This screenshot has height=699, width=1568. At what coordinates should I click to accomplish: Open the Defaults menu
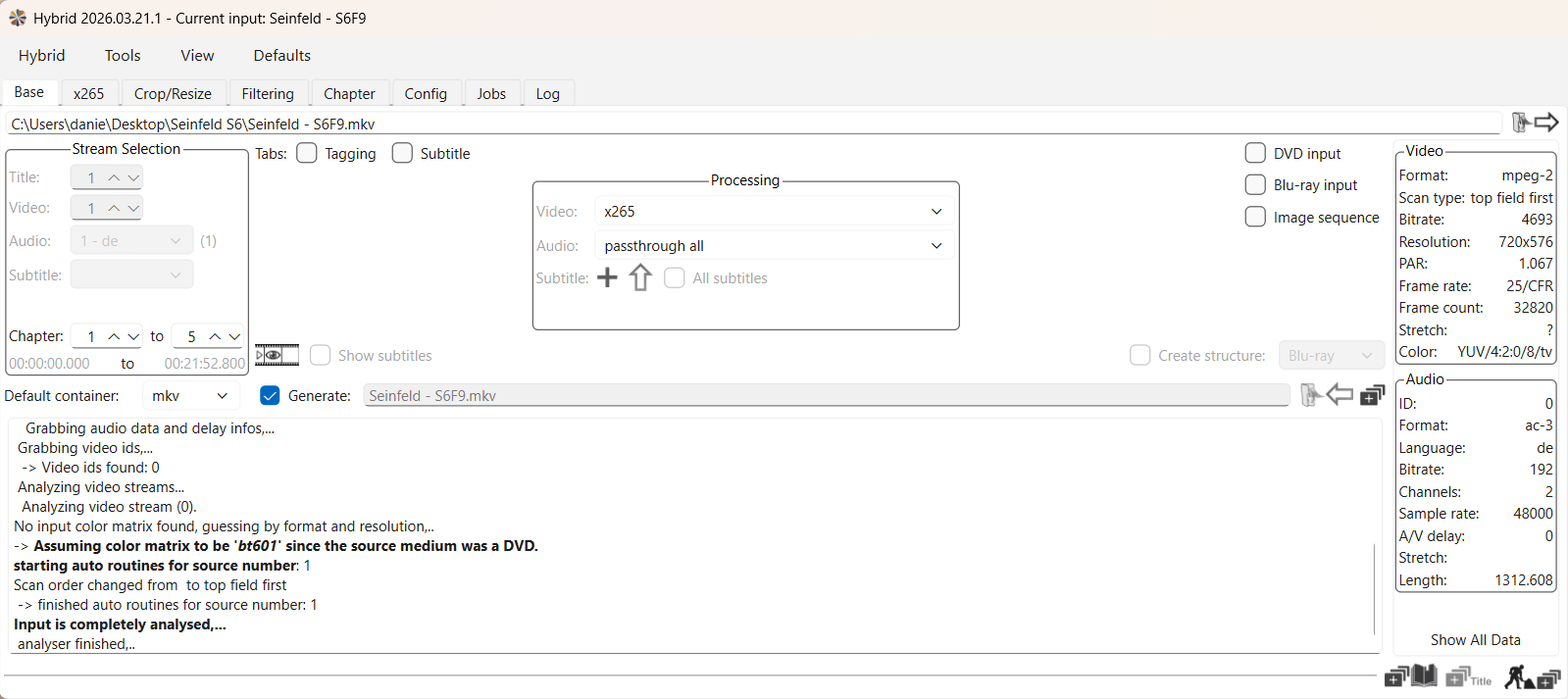click(x=281, y=55)
